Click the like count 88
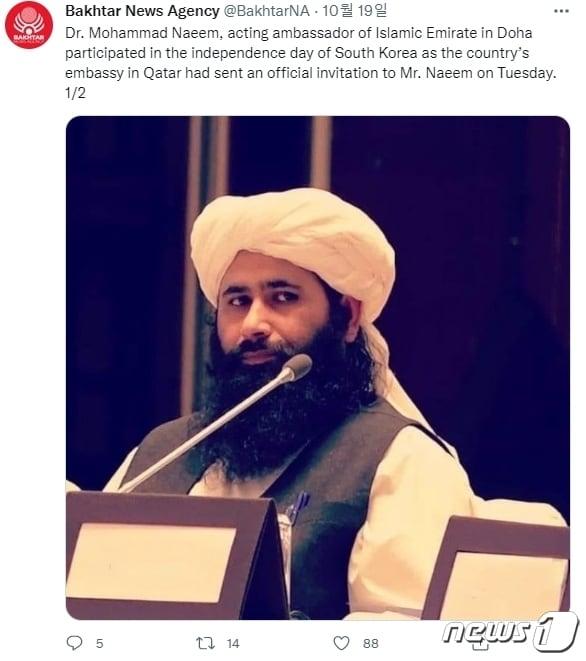 pos(371,643)
